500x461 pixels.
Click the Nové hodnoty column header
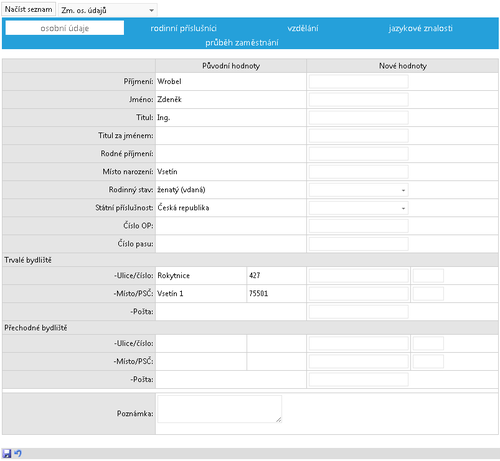pyautogui.click(x=403, y=66)
